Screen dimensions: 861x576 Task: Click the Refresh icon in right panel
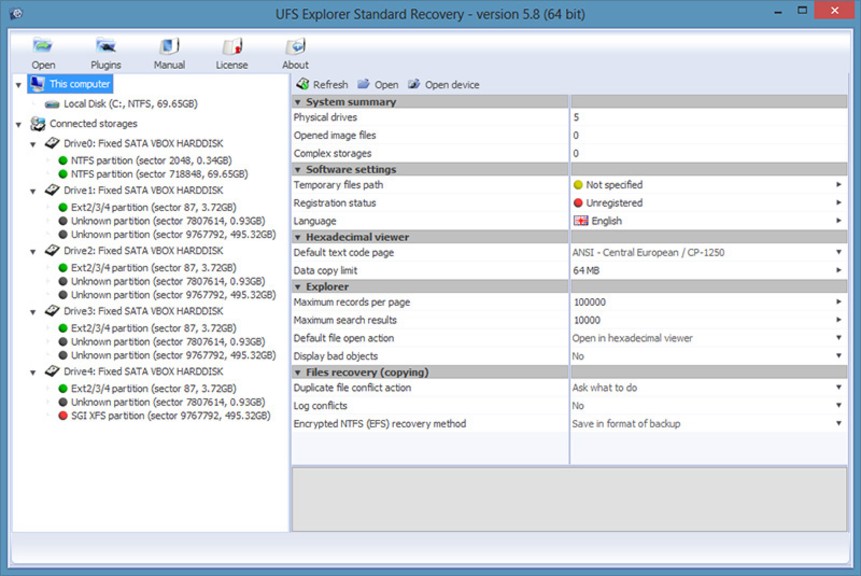click(302, 85)
